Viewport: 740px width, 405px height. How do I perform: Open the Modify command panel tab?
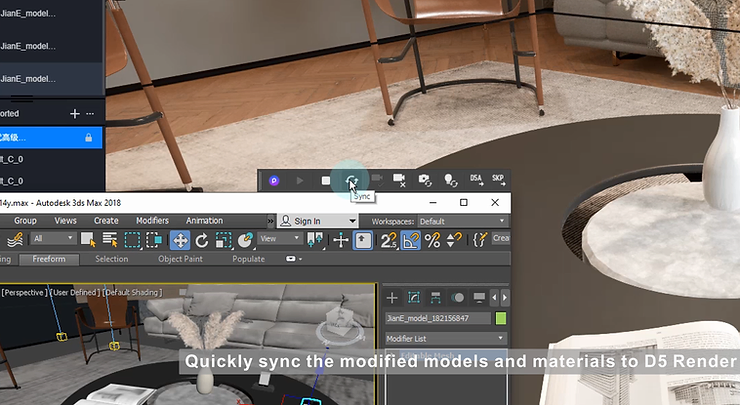point(414,297)
